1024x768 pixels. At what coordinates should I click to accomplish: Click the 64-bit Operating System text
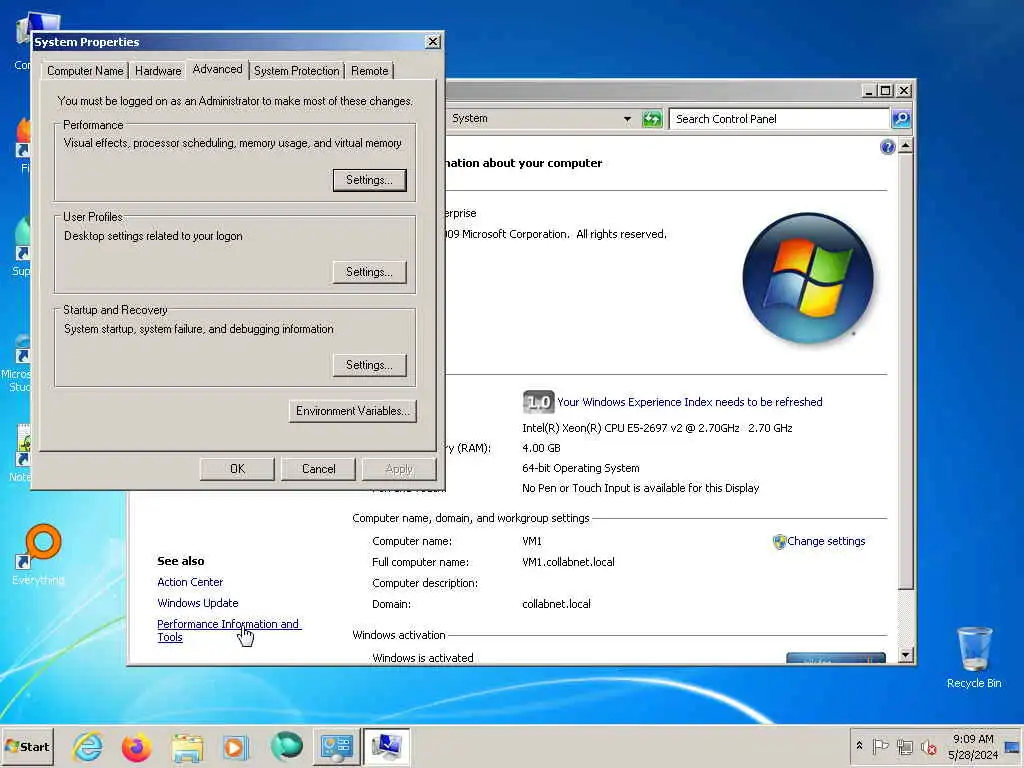[581, 468]
